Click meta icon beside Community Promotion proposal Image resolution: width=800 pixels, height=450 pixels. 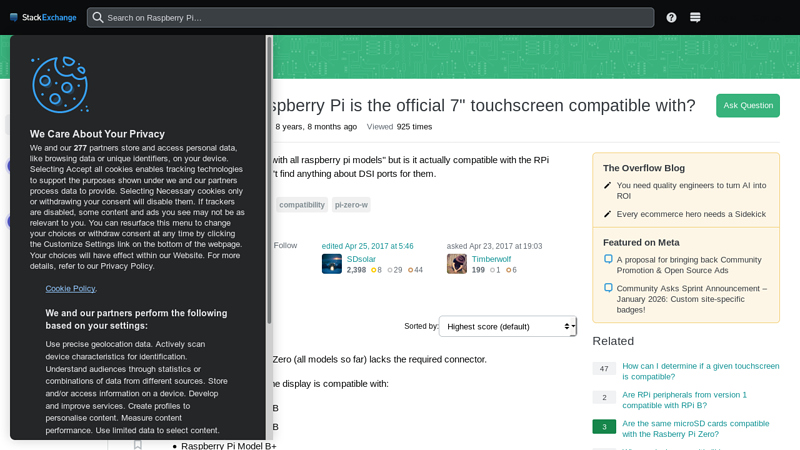click(x=608, y=259)
